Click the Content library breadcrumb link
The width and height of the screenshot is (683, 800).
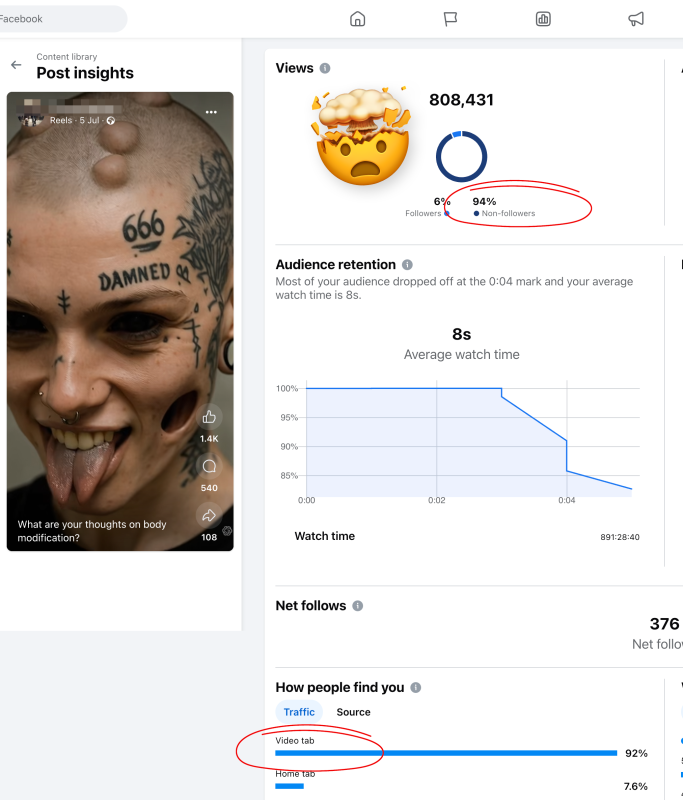pyautogui.click(x=66, y=57)
